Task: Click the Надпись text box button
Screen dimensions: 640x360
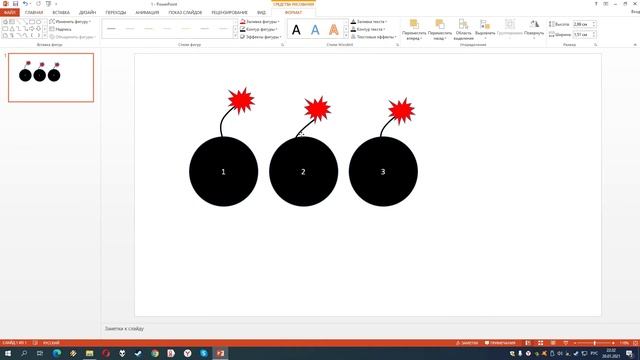Action: (60, 29)
